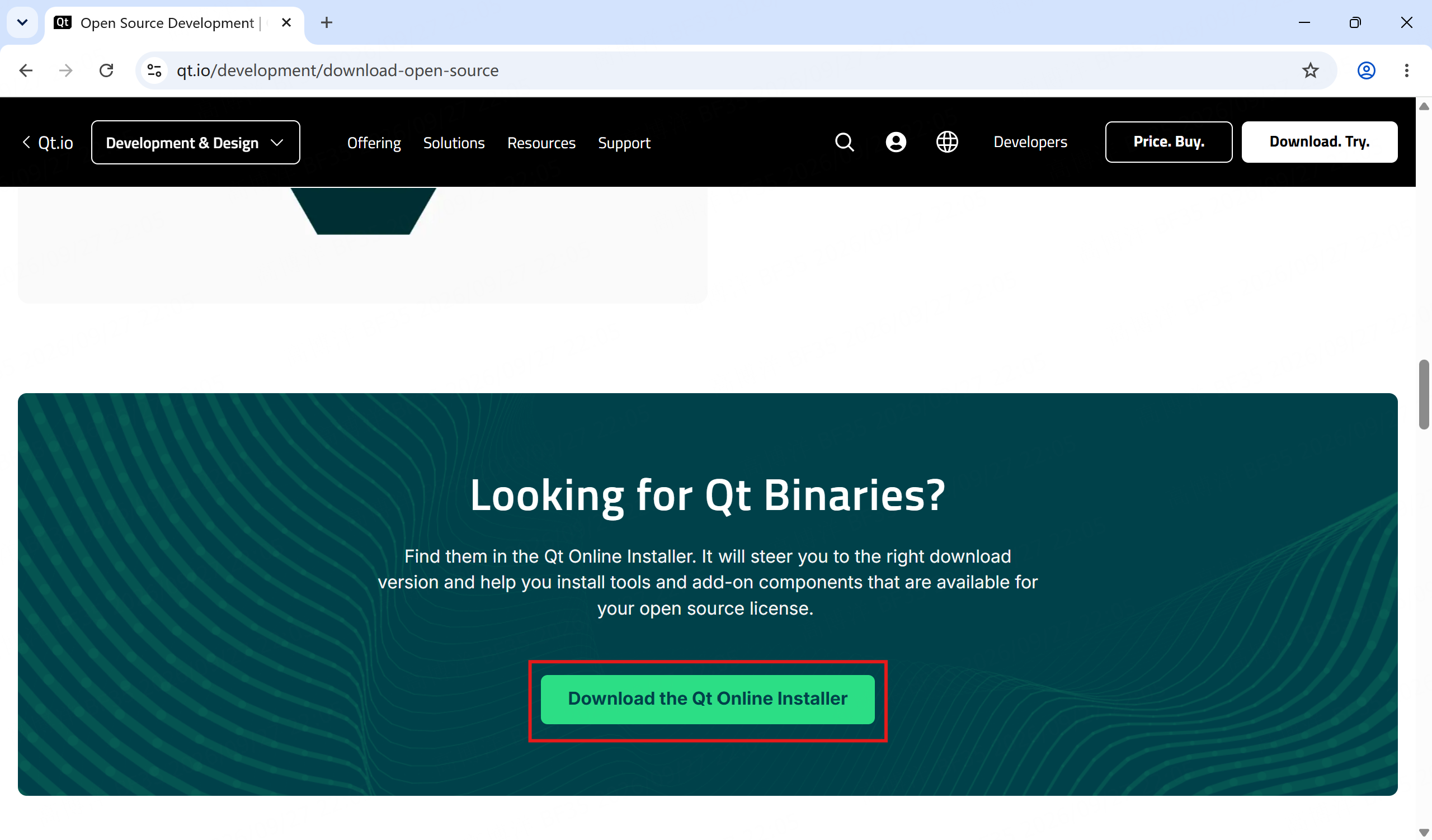Bookmark this page with the star icon
Screen dimensions: 1432x840
coord(1311,70)
